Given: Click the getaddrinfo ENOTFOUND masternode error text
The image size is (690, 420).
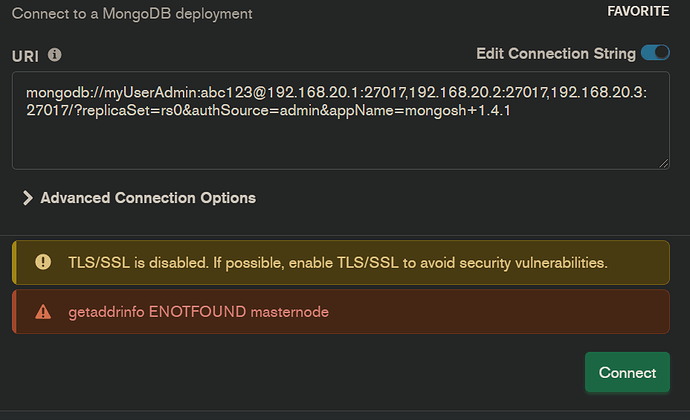Looking at the screenshot, I should pyautogui.click(x=198, y=312).
